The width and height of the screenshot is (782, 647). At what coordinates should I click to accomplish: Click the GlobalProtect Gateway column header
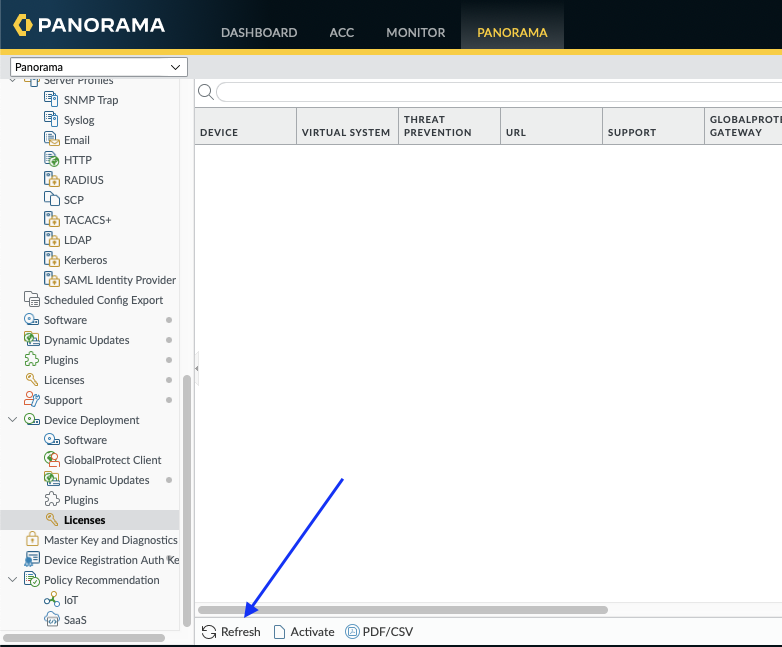pyautogui.click(x=744, y=126)
